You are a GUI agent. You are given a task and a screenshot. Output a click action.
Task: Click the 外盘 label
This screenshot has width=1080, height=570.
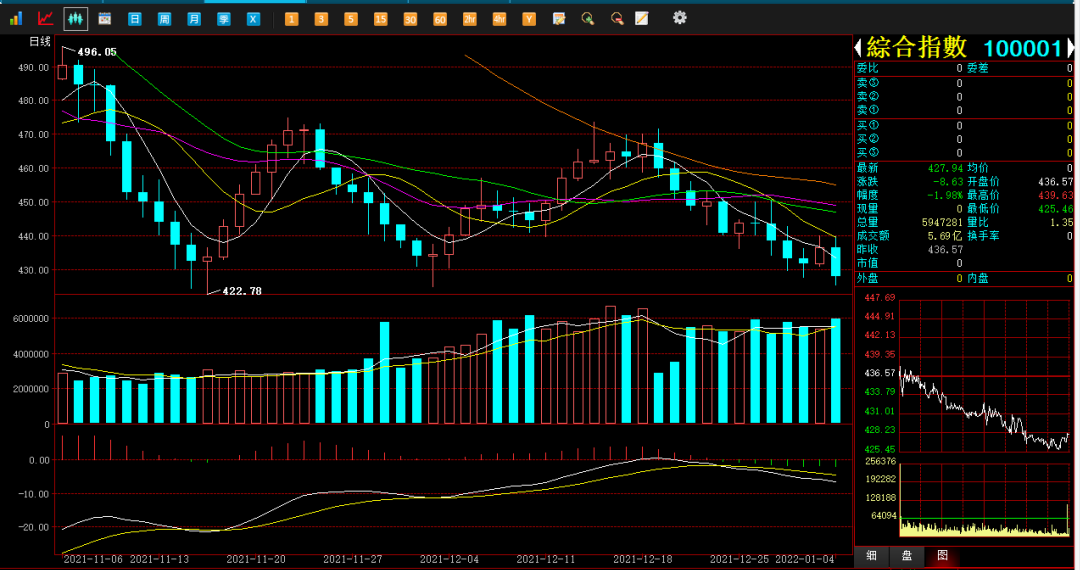pyautogui.click(x=867, y=279)
